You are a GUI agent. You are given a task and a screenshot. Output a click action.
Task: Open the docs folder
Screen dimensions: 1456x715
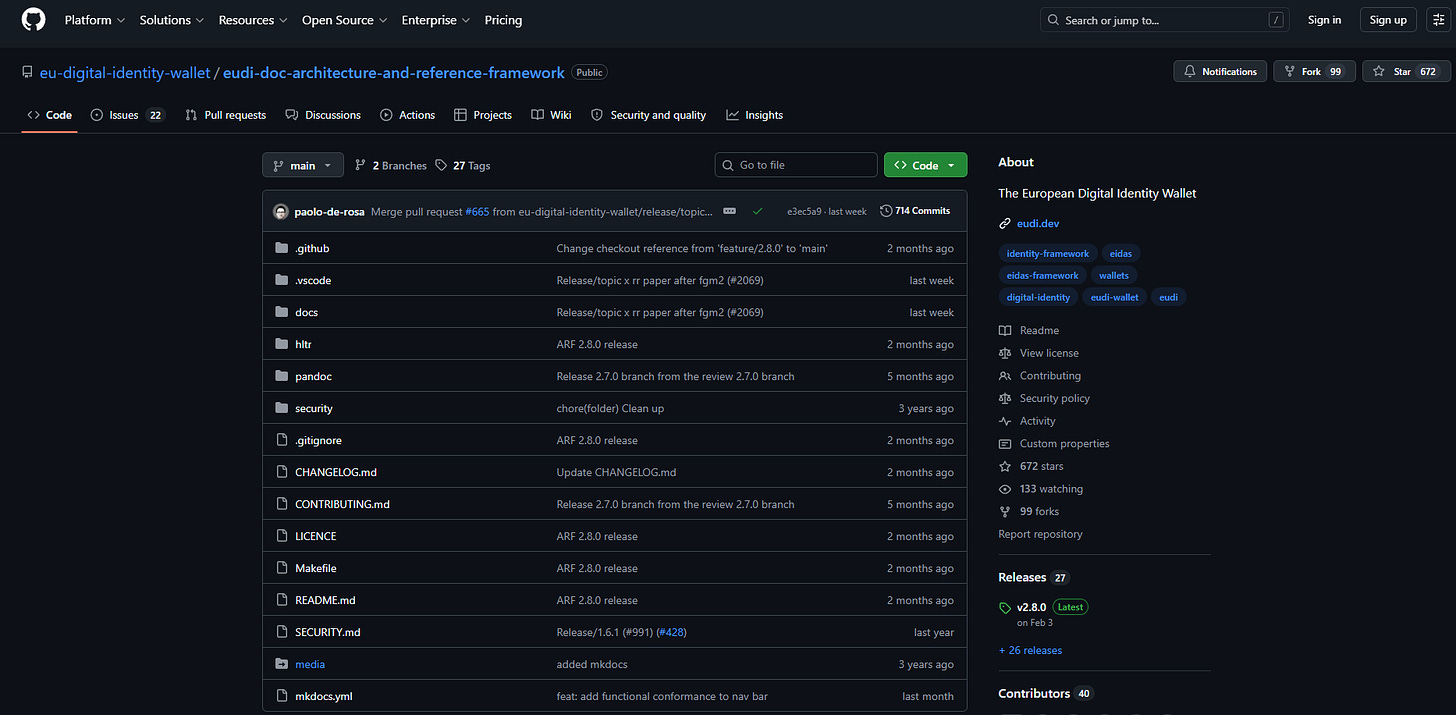[306, 312]
